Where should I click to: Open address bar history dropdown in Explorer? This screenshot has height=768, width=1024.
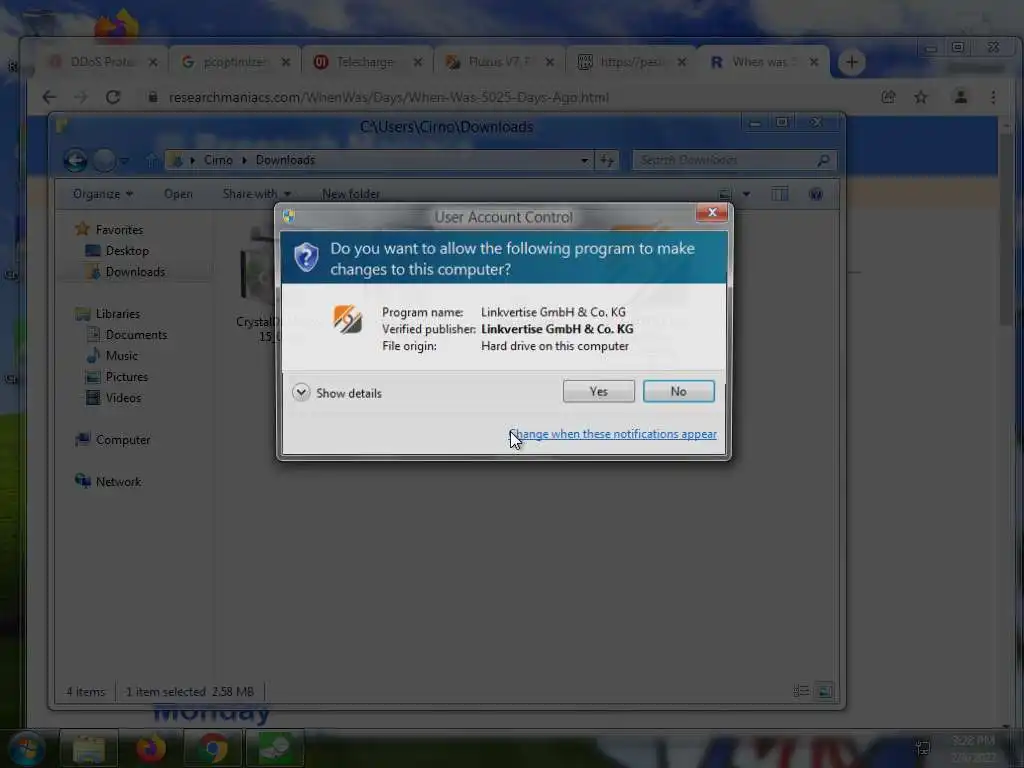[x=584, y=161]
